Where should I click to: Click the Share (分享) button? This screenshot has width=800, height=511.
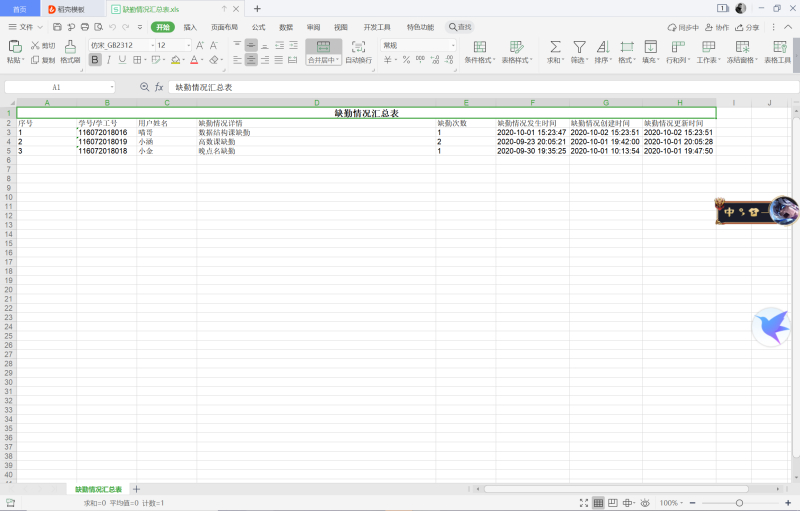coord(747,28)
